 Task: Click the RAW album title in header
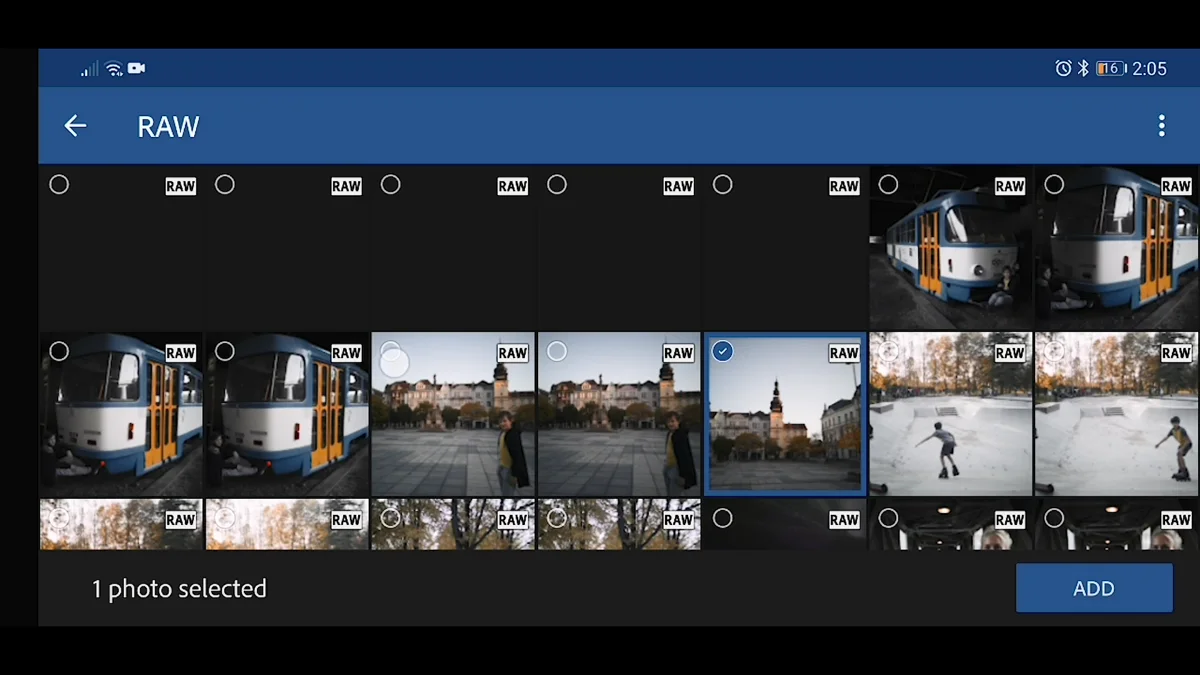[168, 126]
